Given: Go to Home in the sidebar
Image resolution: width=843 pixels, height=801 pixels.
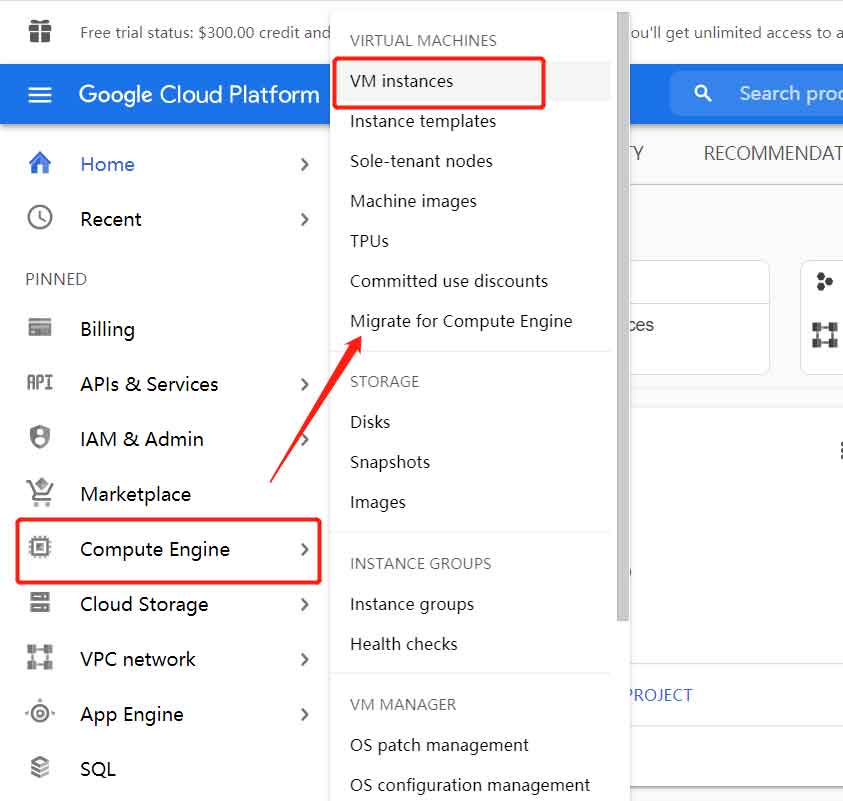Looking at the screenshot, I should (x=108, y=164).
